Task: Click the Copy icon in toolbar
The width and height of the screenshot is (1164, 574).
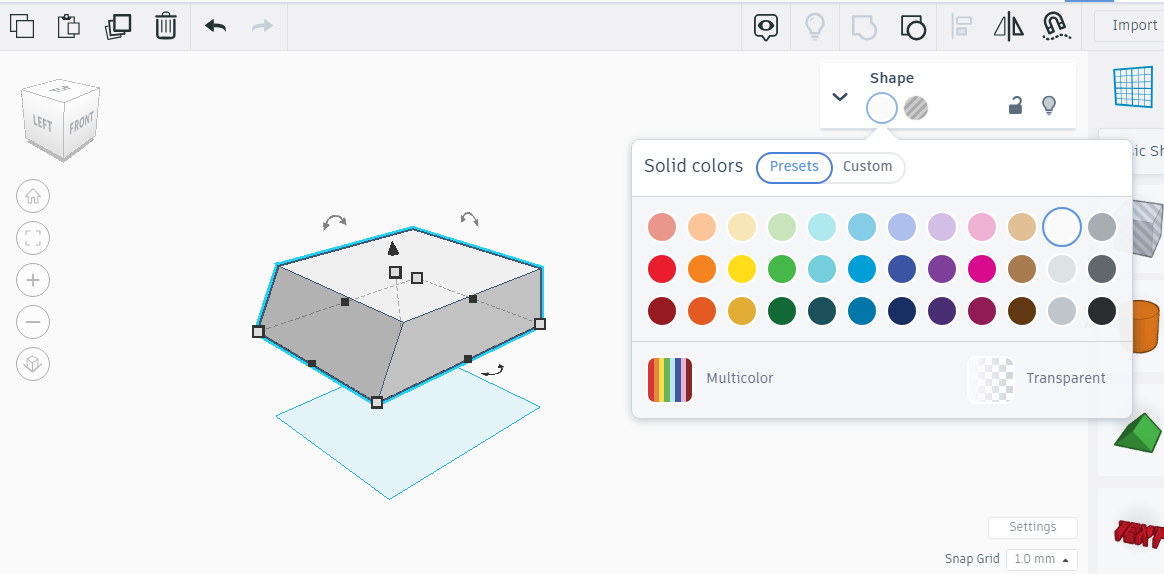Action: point(22,26)
